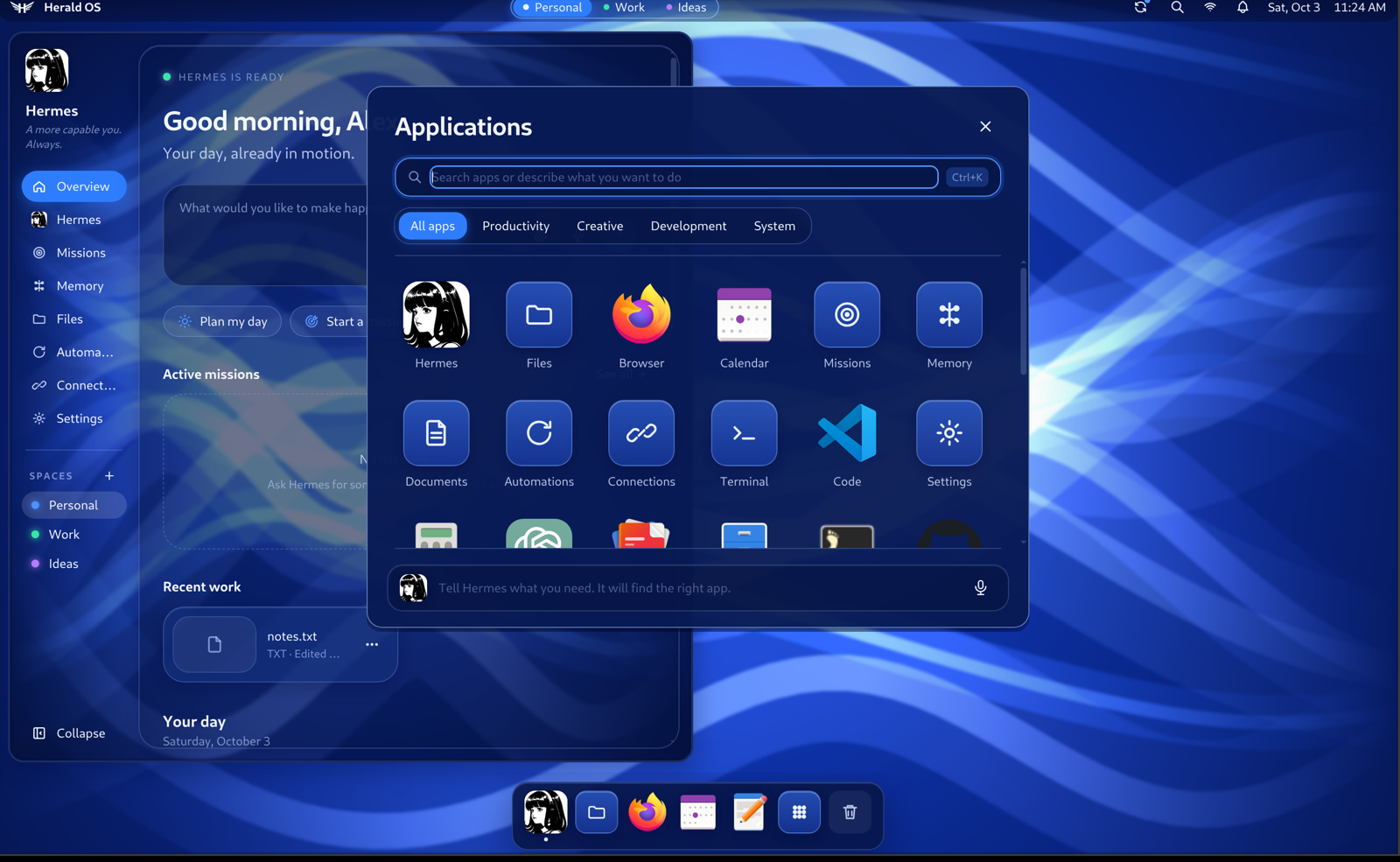1400x862 pixels.
Task: Launch the Documents app
Action: (x=436, y=433)
